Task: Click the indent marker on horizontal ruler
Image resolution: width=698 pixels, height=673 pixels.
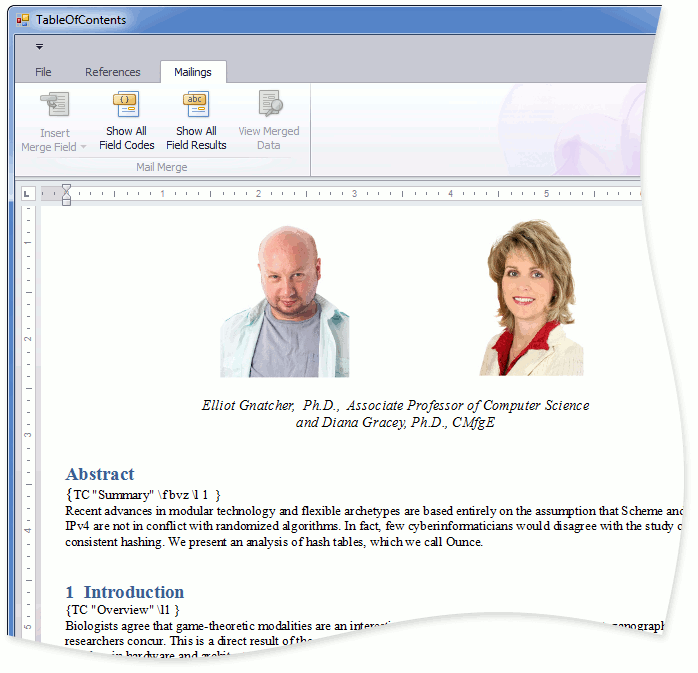Action: pos(66,195)
